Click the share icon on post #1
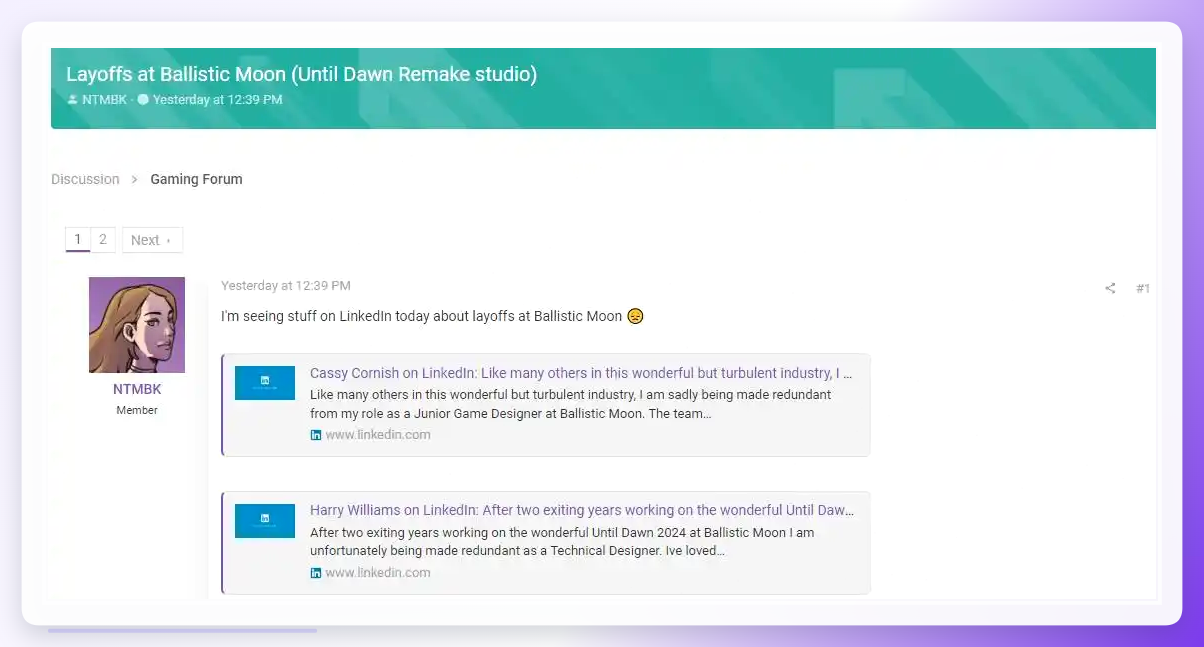Screen dimensions: 1204x647 pyautogui.click(x=1110, y=289)
